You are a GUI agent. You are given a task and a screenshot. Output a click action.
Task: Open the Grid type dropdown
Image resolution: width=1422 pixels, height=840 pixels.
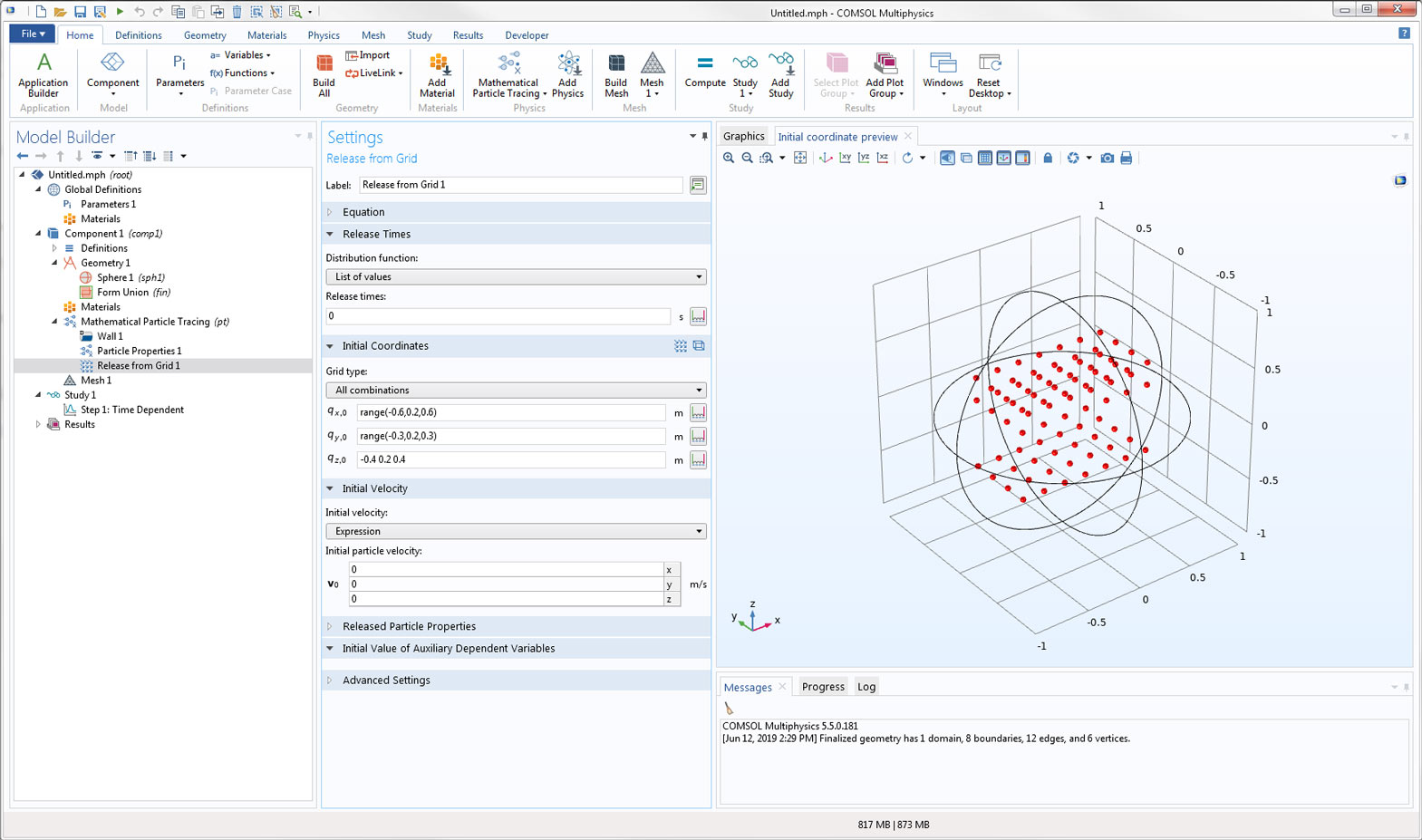516,391
